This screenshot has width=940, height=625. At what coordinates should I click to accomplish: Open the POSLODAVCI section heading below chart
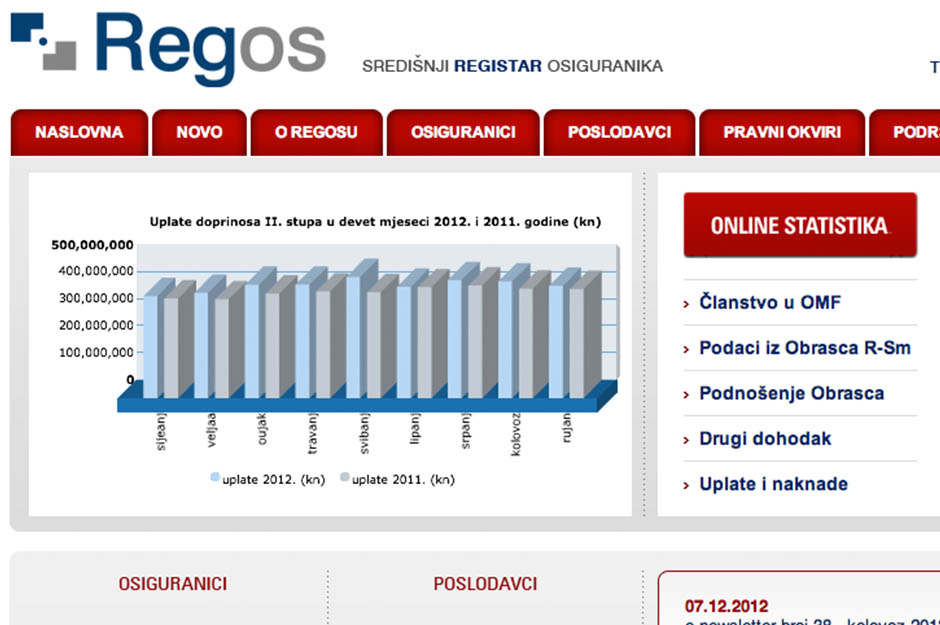485,584
